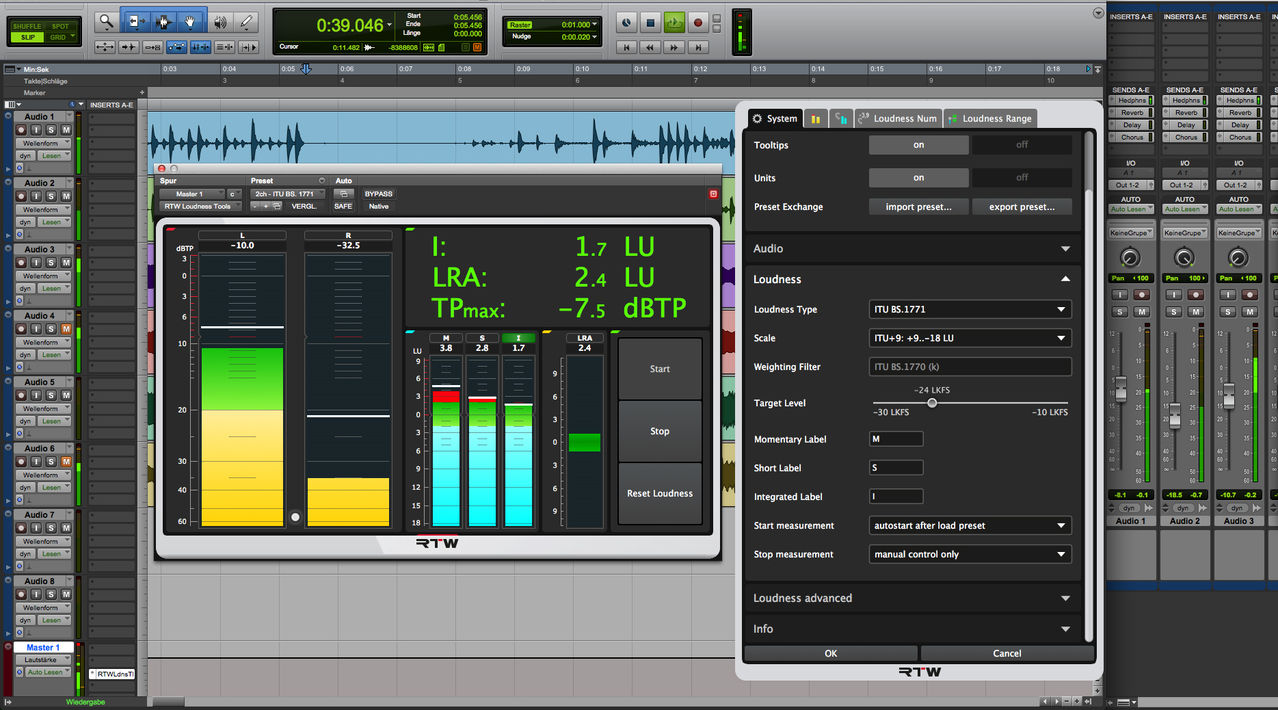Record-enable the Audio 1 track

tap(21, 130)
